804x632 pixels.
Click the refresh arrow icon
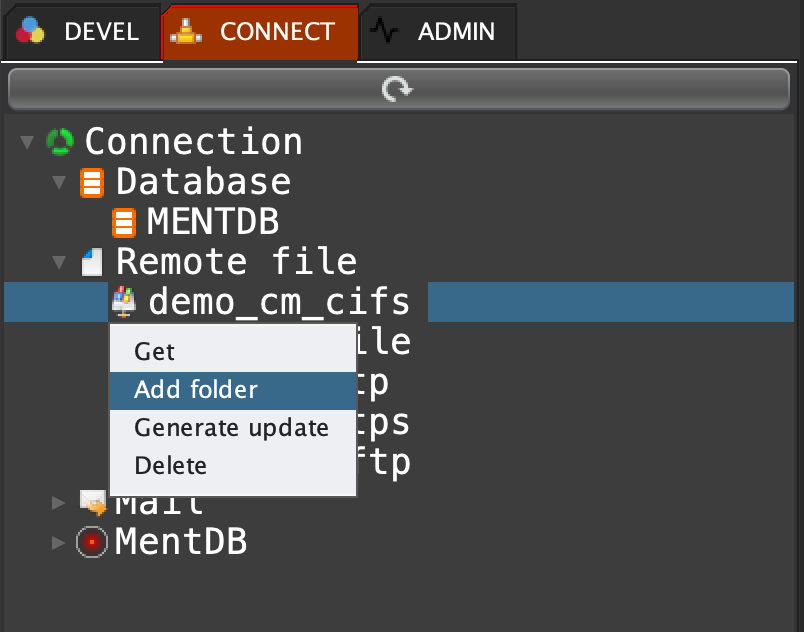point(397,90)
